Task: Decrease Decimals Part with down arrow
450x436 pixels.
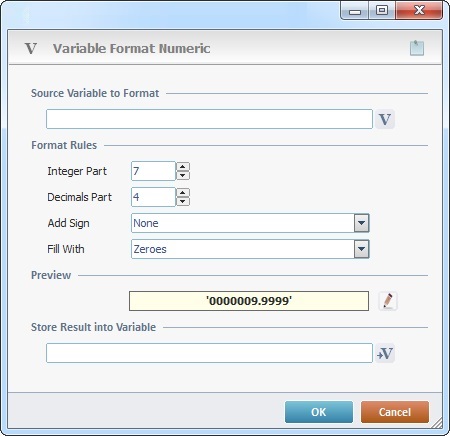Action: [x=183, y=201]
